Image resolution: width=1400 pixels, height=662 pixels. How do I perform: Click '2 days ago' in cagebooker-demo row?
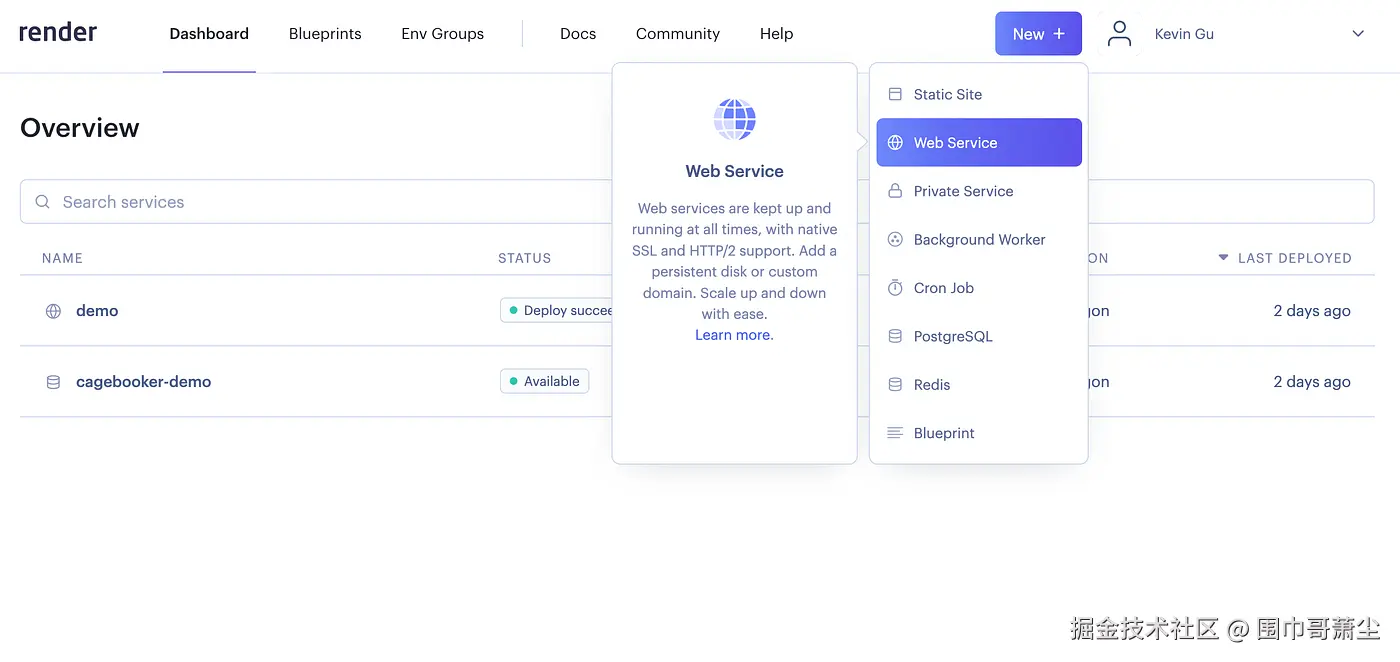pos(1312,382)
